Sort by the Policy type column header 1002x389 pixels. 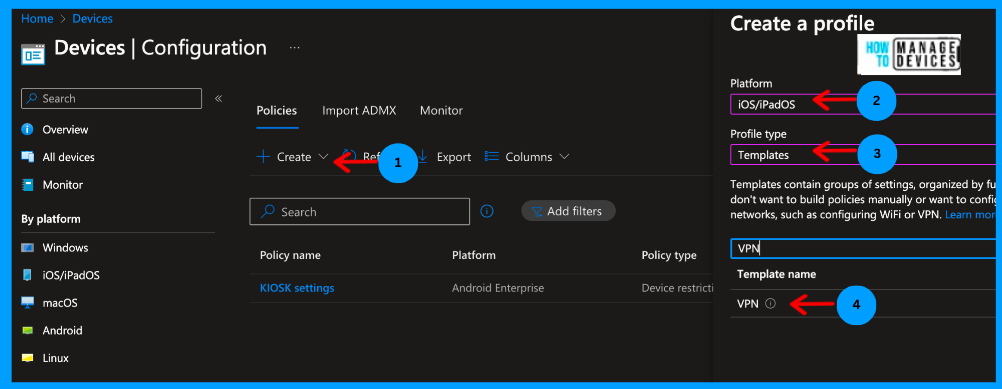pos(669,256)
